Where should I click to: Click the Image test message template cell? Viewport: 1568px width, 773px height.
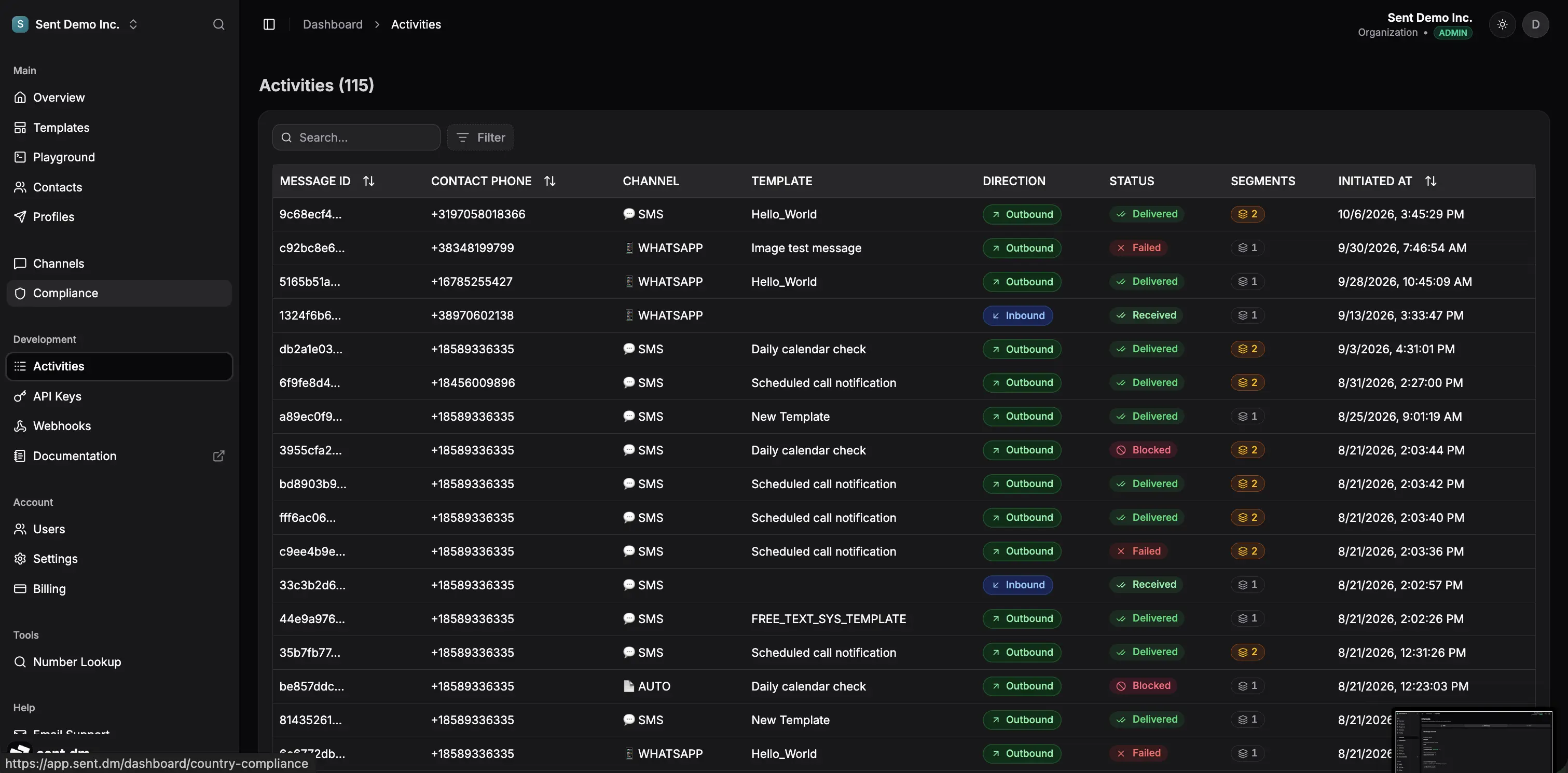pyautogui.click(x=806, y=248)
